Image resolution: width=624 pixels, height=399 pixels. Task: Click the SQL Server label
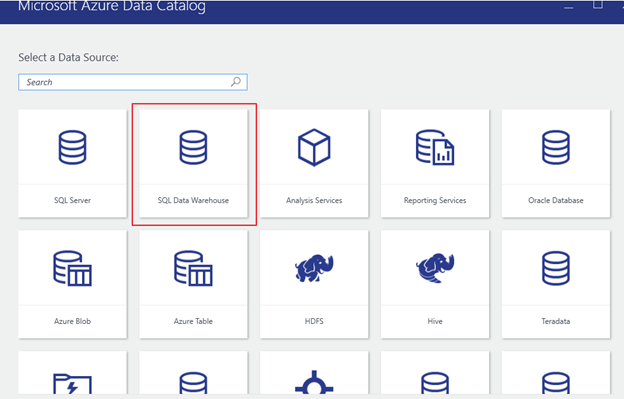coord(72,200)
